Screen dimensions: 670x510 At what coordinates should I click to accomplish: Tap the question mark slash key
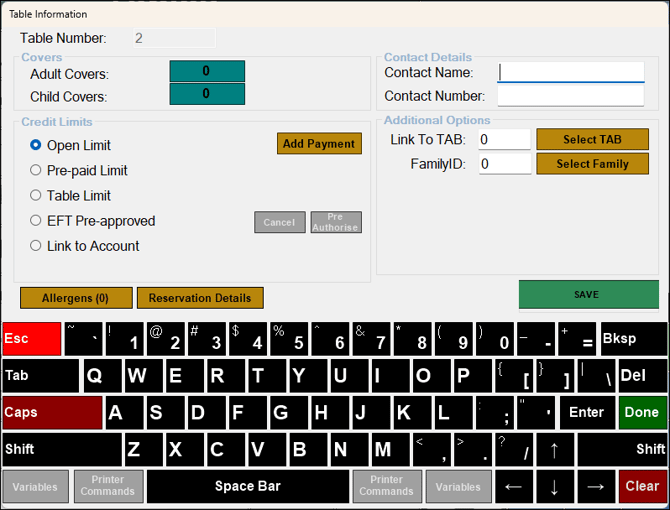pyautogui.click(x=514, y=449)
